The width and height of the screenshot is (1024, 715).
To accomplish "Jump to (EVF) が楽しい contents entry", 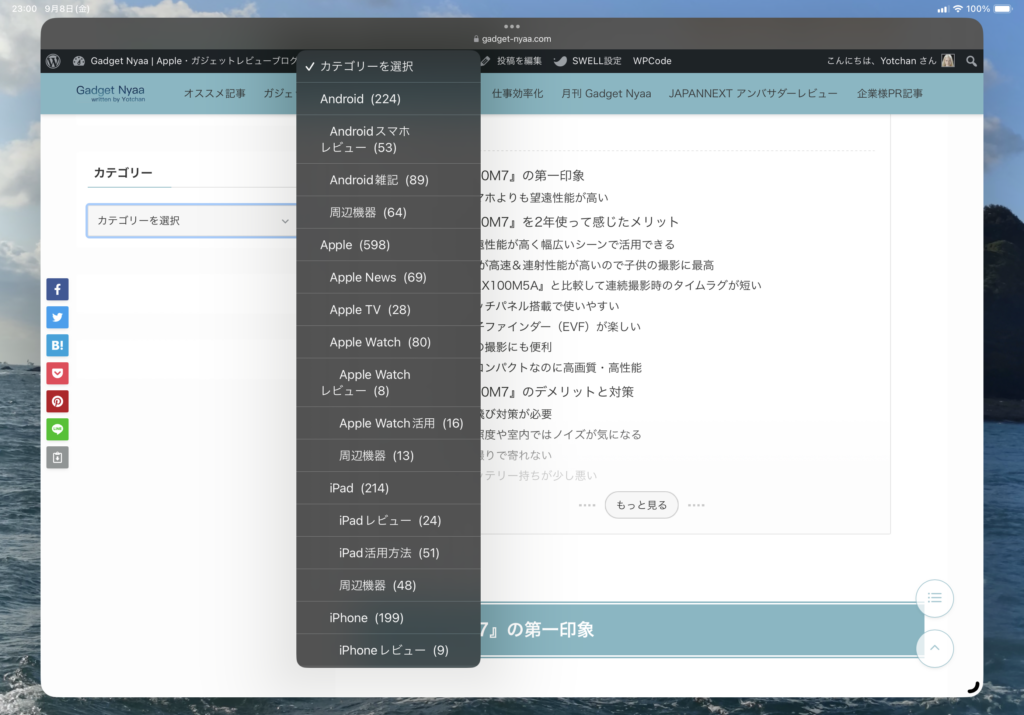I will click(561, 326).
